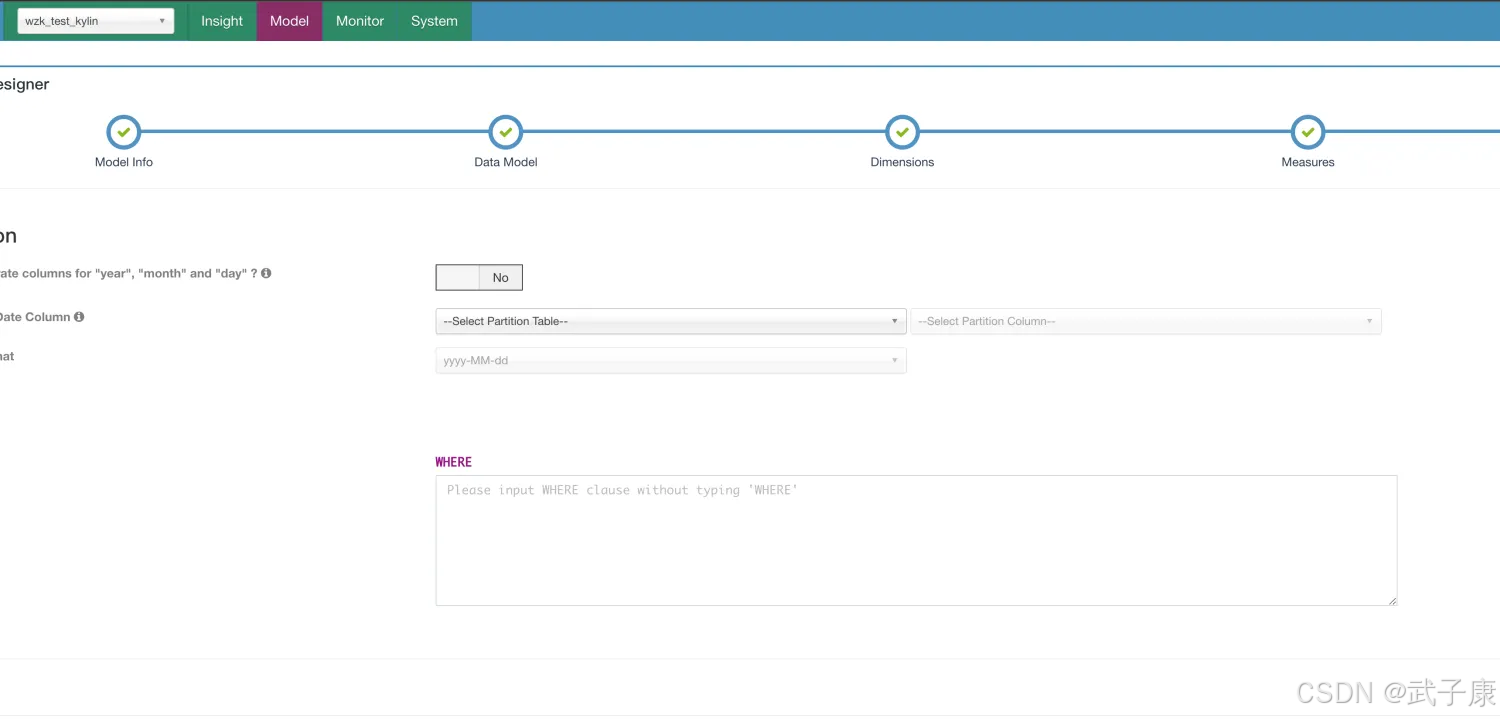1500x719 pixels.
Task: Click the info icon beside year/month/day question
Action: [266, 273]
